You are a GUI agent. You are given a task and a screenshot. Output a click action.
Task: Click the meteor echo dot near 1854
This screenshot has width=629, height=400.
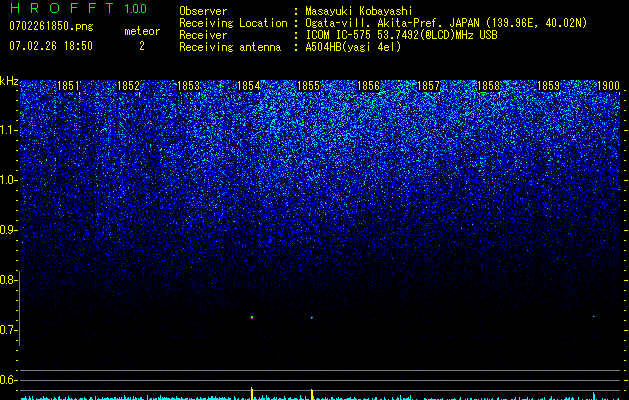coord(252,317)
